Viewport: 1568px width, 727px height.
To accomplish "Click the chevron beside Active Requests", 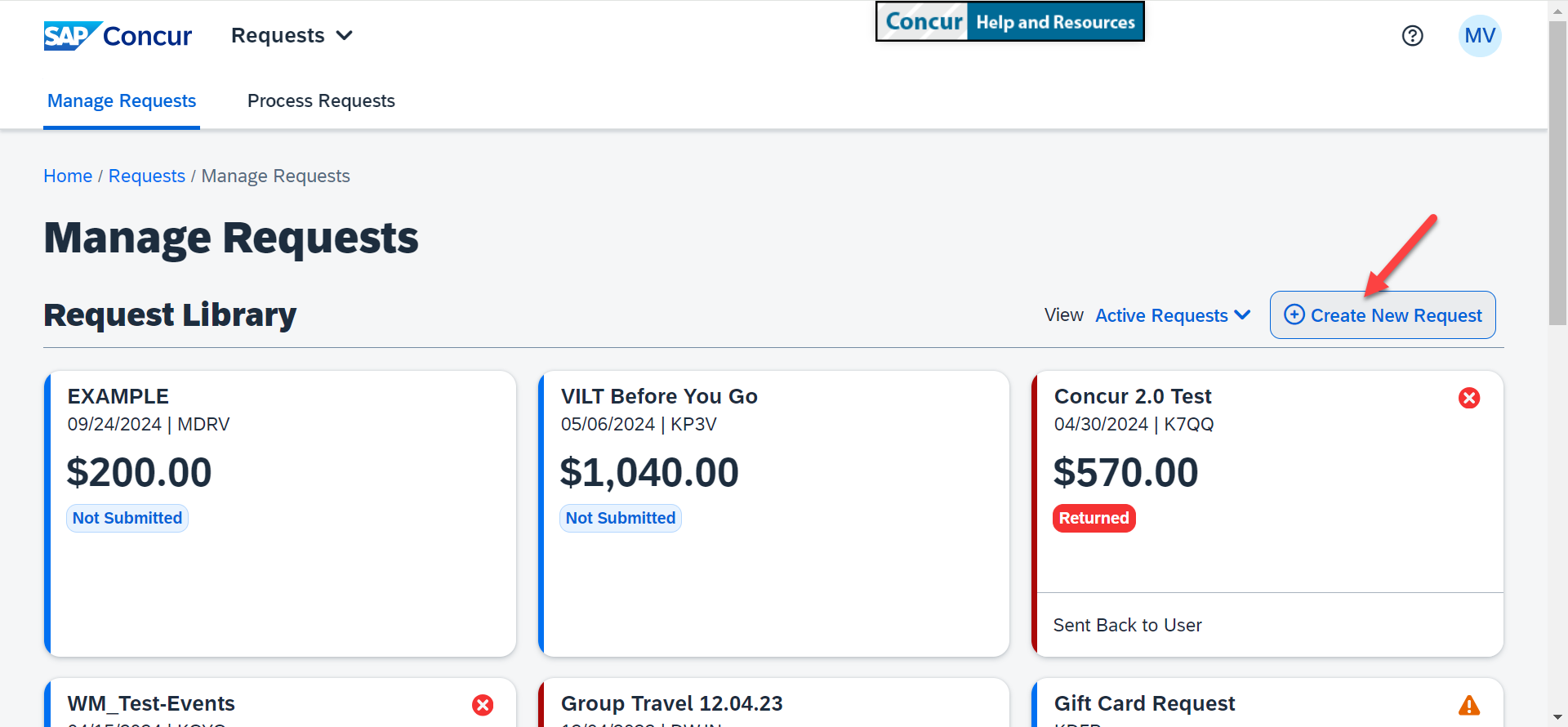I will pyautogui.click(x=1242, y=315).
